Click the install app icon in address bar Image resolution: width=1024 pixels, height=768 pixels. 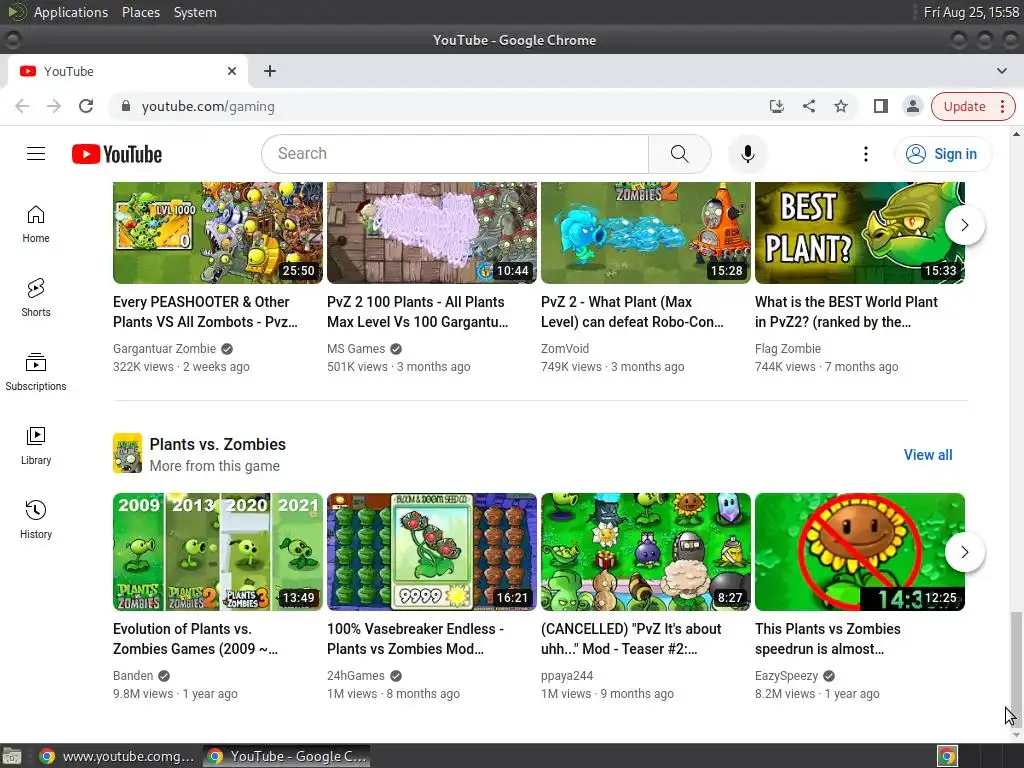point(776,106)
